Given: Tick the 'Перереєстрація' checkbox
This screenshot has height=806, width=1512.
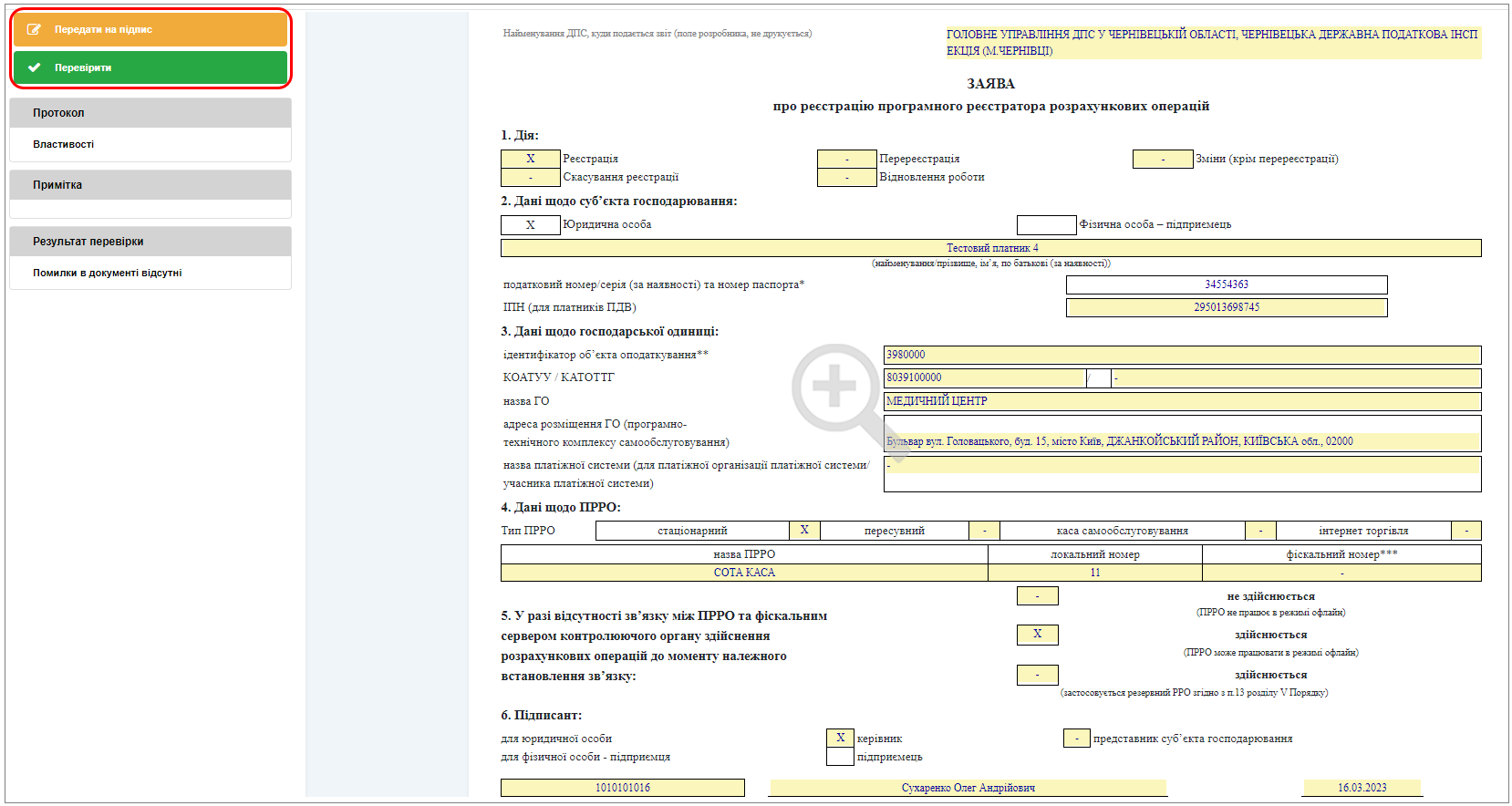Looking at the screenshot, I should (847, 159).
